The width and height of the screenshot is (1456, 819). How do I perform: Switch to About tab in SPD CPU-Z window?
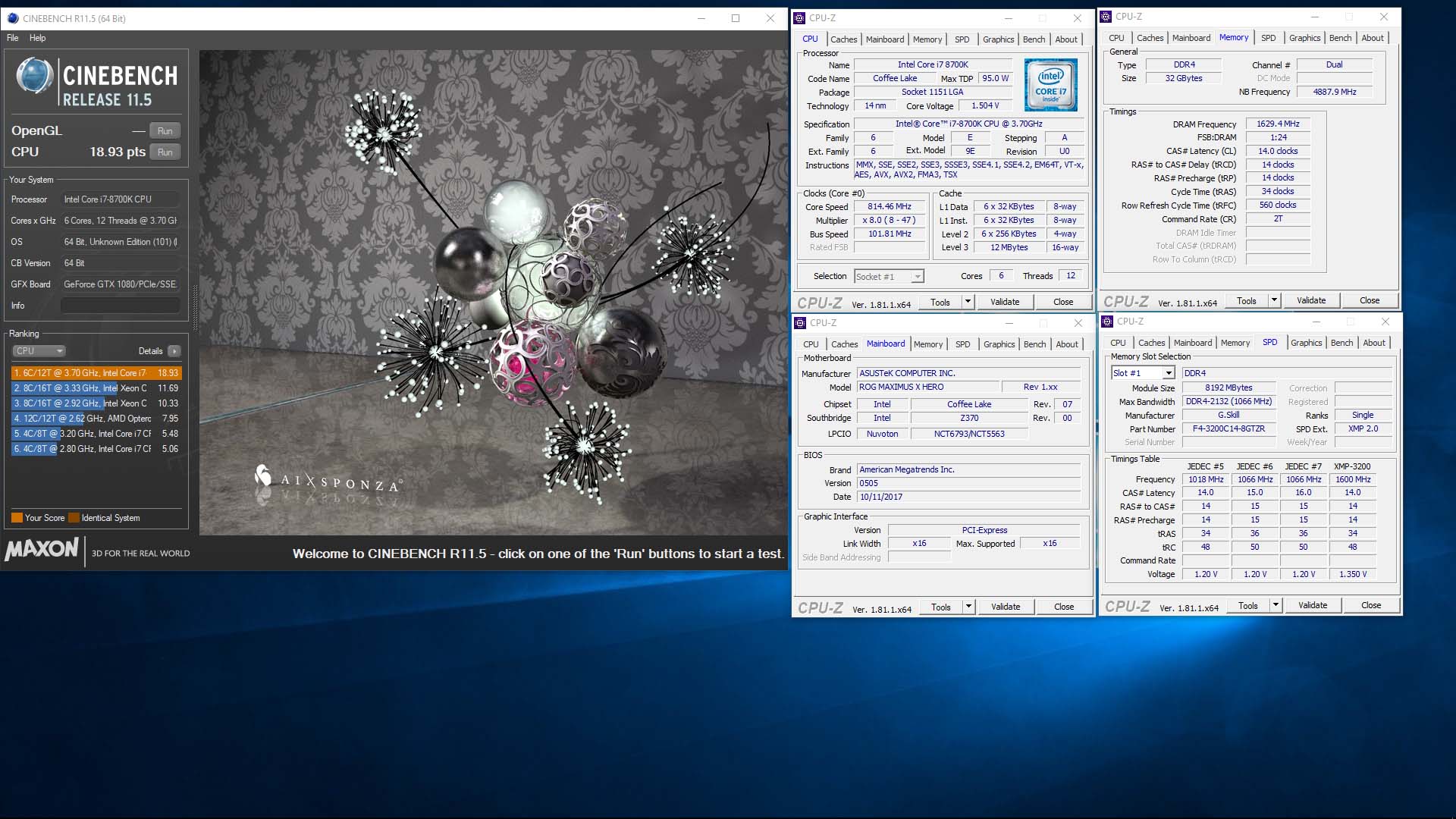(1373, 343)
